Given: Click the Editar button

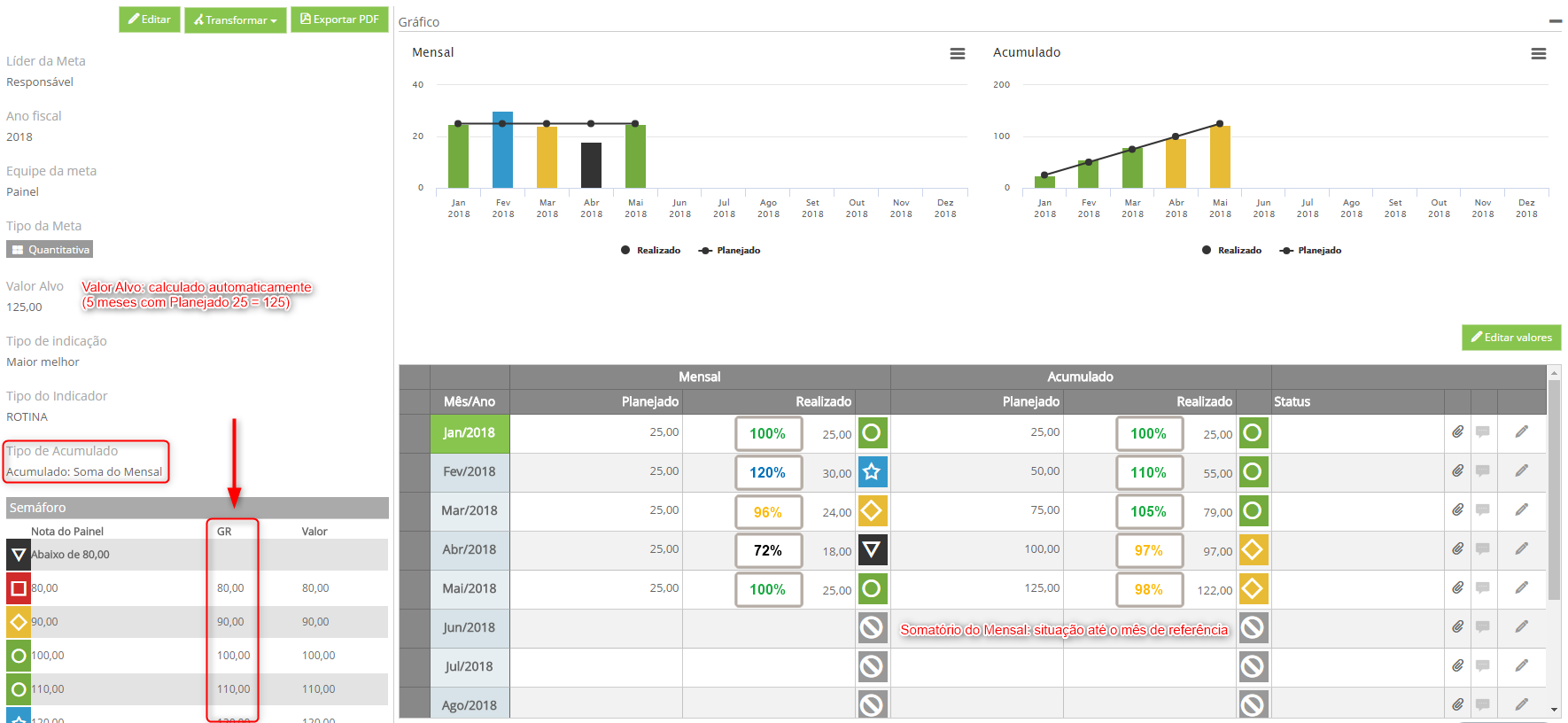Looking at the screenshot, I should tap(150, 19).
